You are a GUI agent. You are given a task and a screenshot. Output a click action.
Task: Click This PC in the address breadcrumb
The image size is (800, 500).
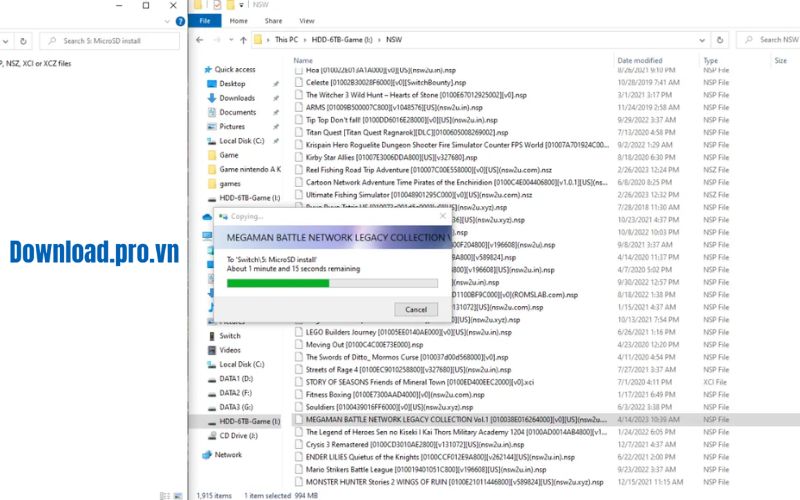click(x=286, y=40)
